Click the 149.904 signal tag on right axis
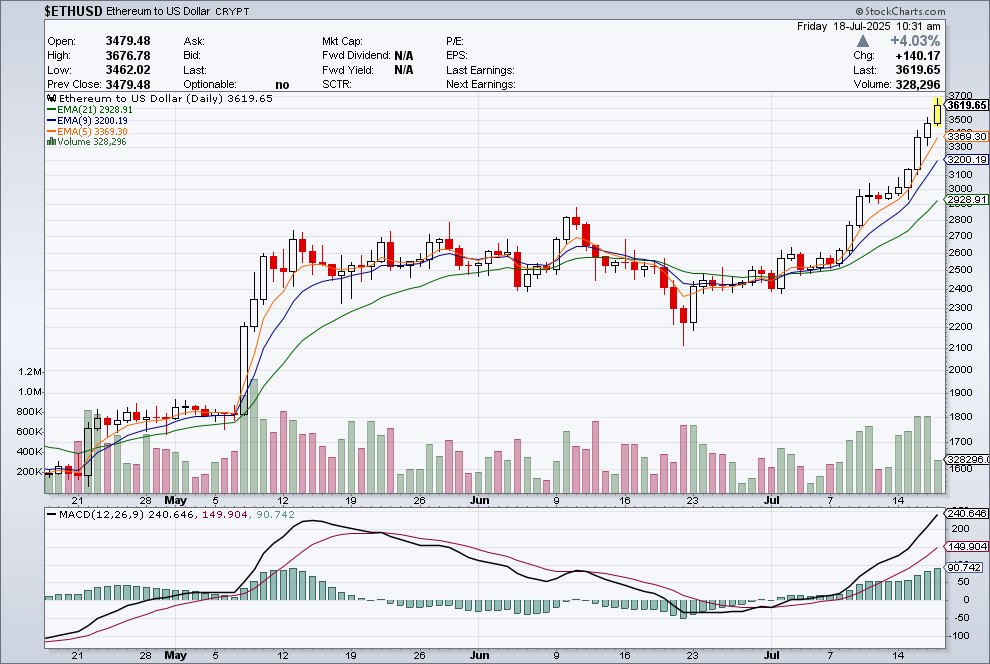Viewport: 990px width, 664px height. click(x=967, y=547)
